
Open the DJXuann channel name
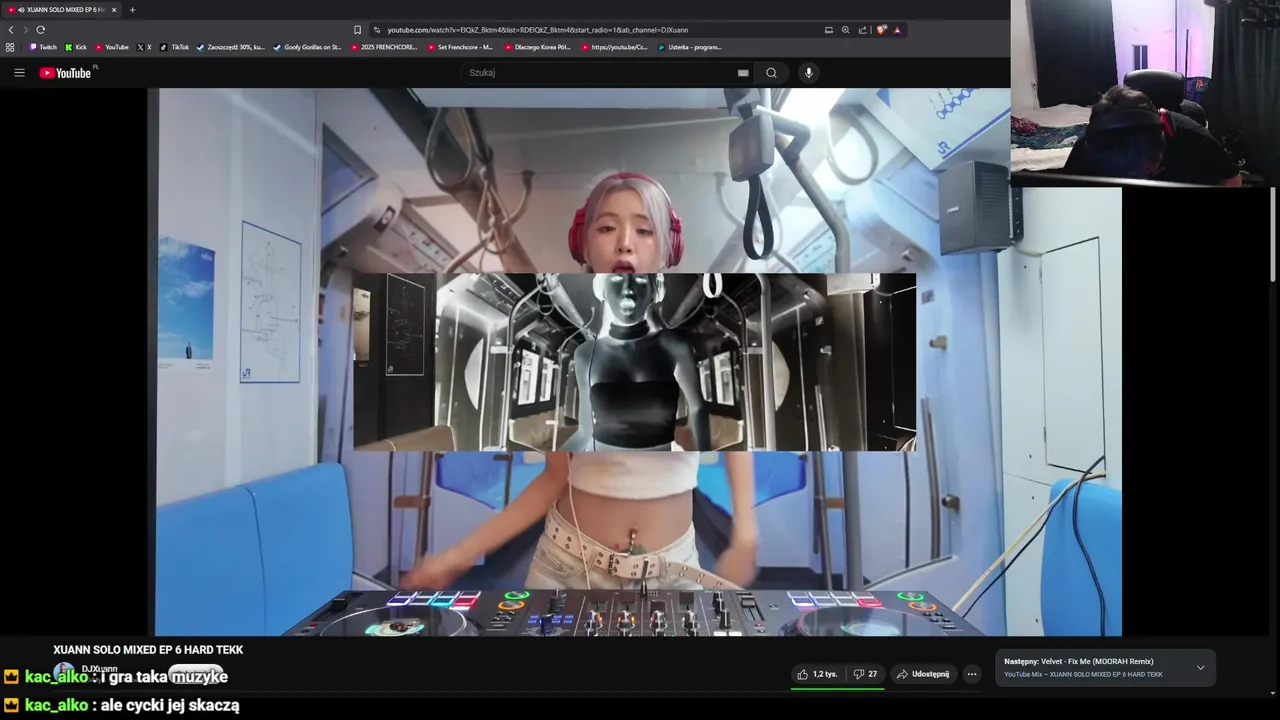click(100, 668)
